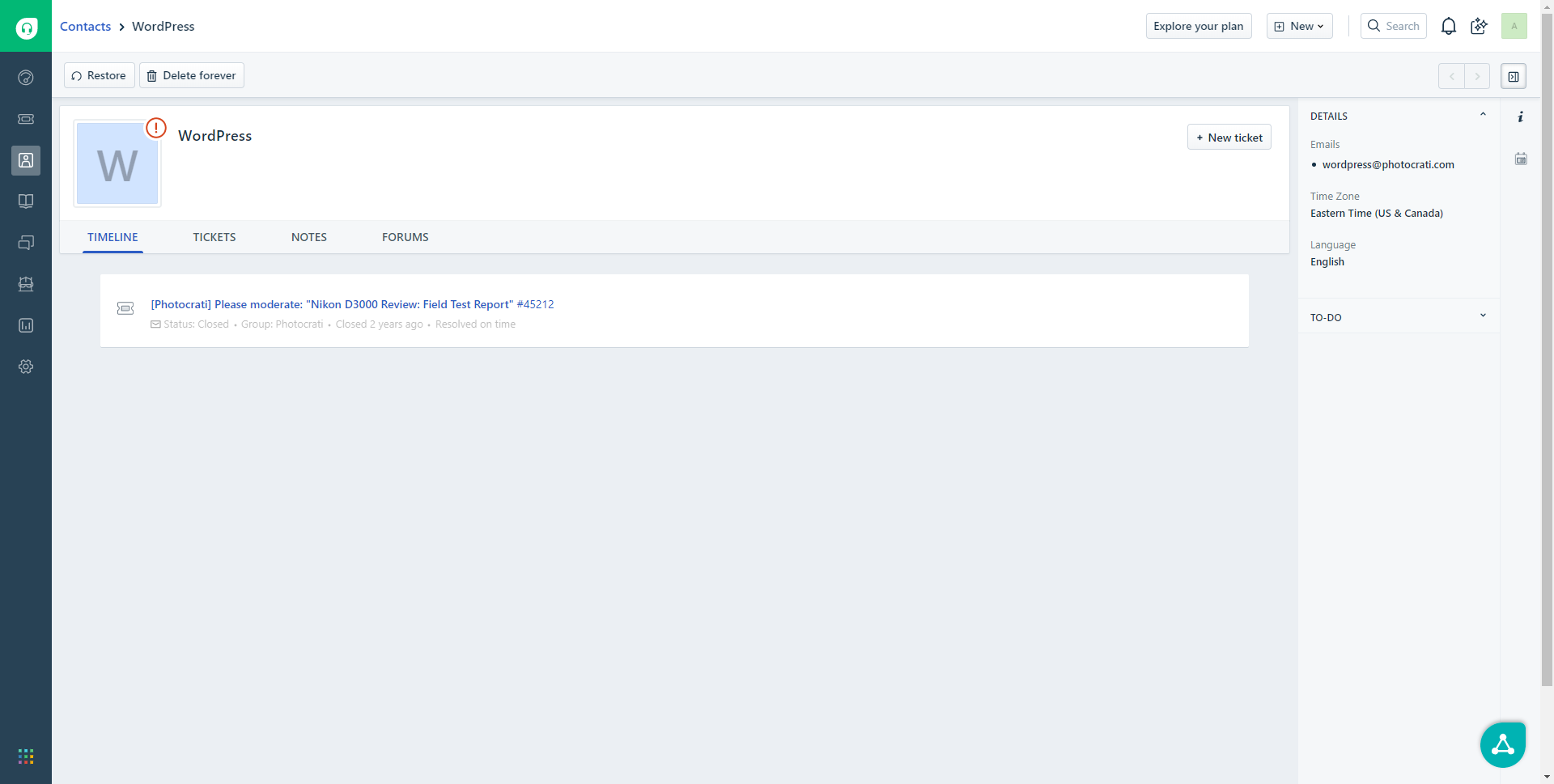The height and width of the screenshot is (784, 1554).
Task: Go to previous contact arrow
Action: coord(1451,76)
